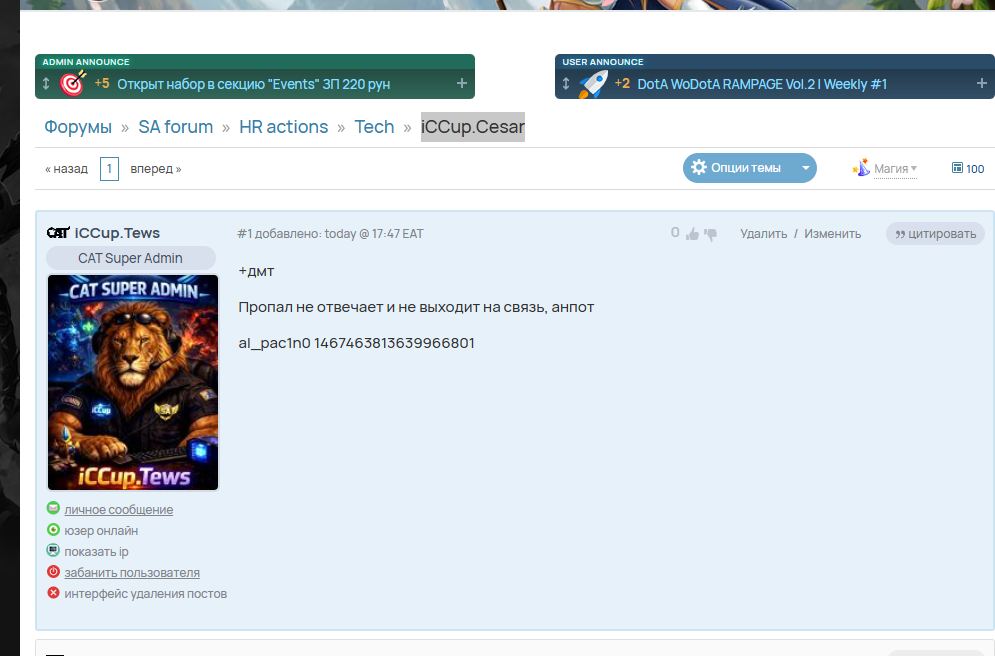
Task: Click the юзер онлайн status icon
Action: pyautogui.click(x=53, y=529)
